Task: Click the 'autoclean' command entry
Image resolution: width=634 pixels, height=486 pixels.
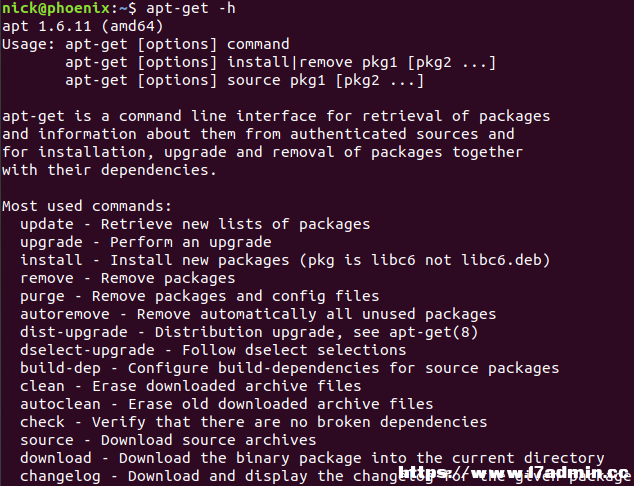Action: coord(61,404)
